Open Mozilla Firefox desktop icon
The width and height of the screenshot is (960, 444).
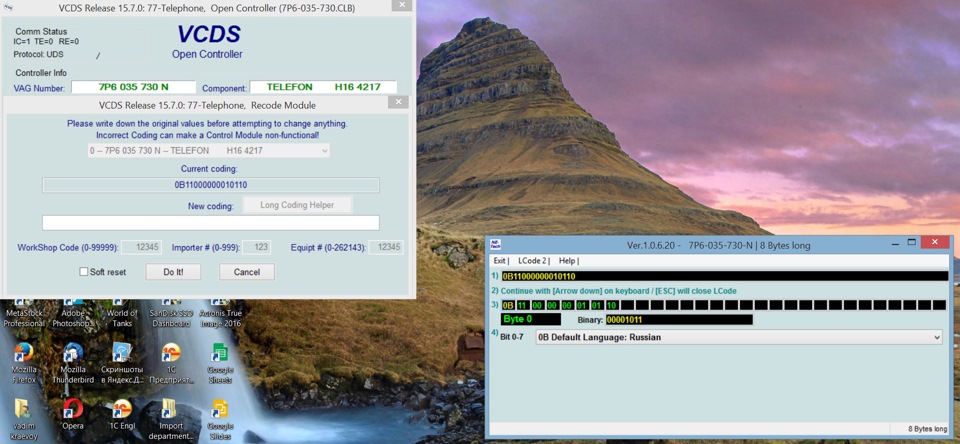[23, 363]
